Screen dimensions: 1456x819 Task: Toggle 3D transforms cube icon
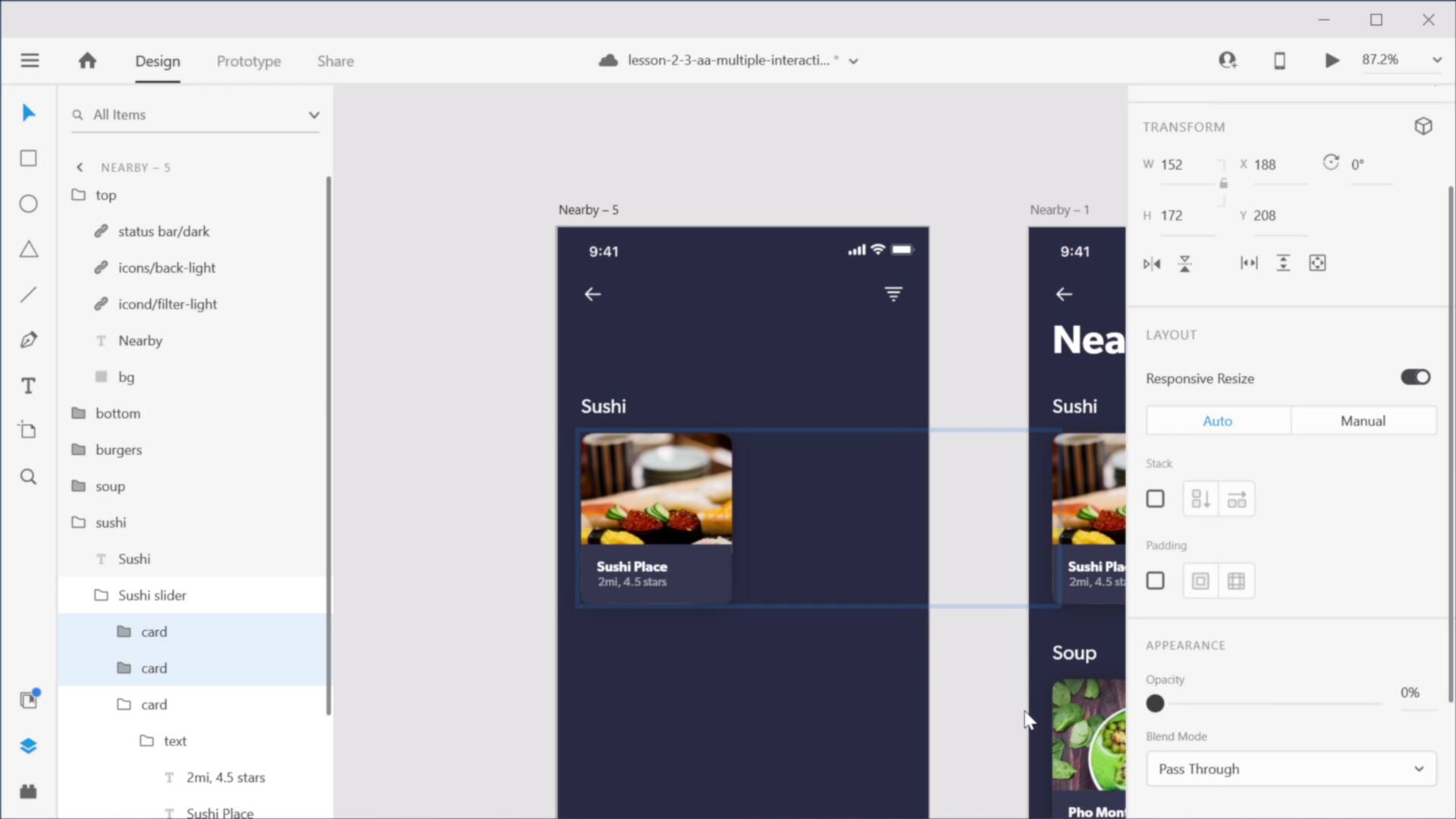point(1423,126)
